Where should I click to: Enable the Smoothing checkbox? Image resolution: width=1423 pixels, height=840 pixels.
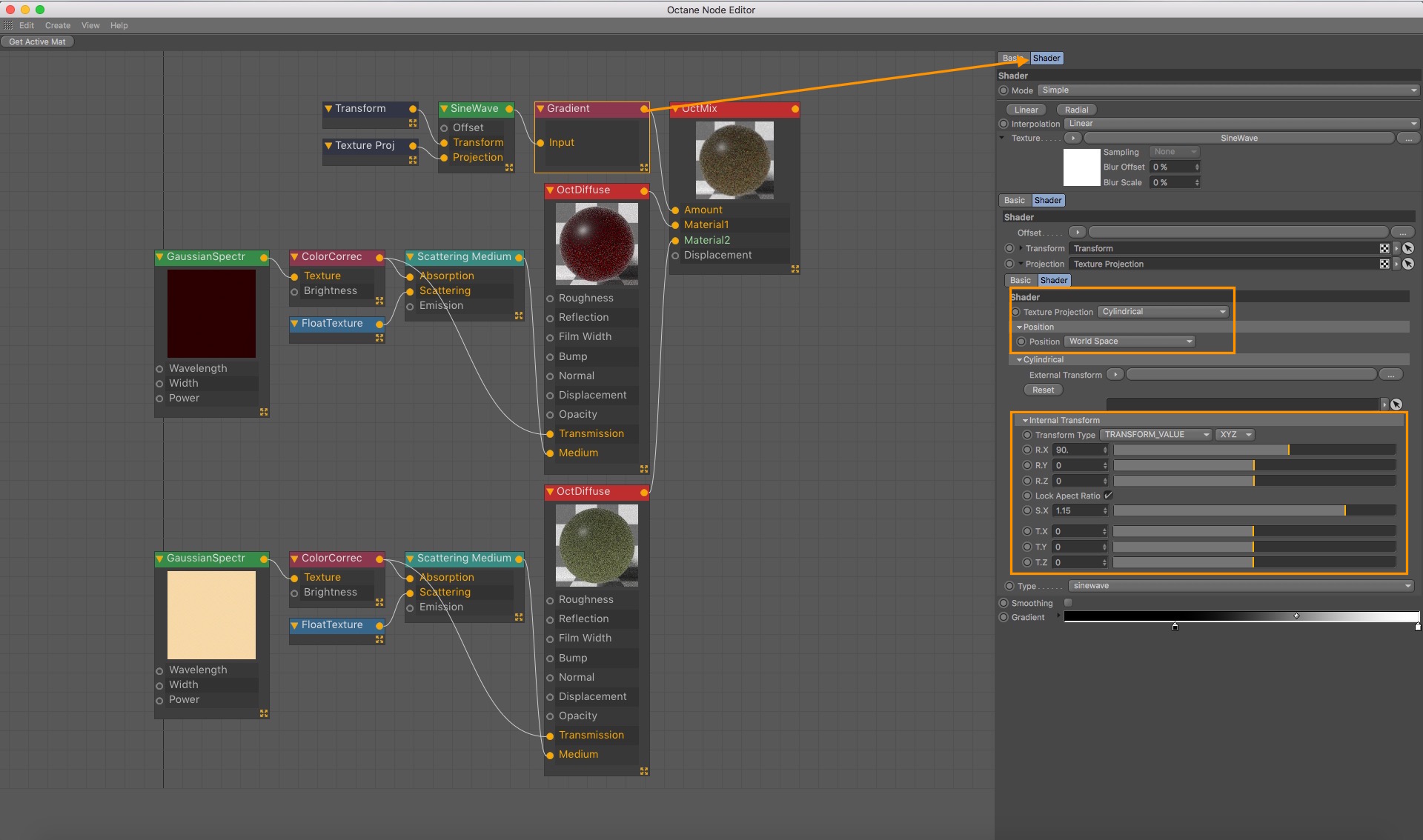click(1068, 603)
